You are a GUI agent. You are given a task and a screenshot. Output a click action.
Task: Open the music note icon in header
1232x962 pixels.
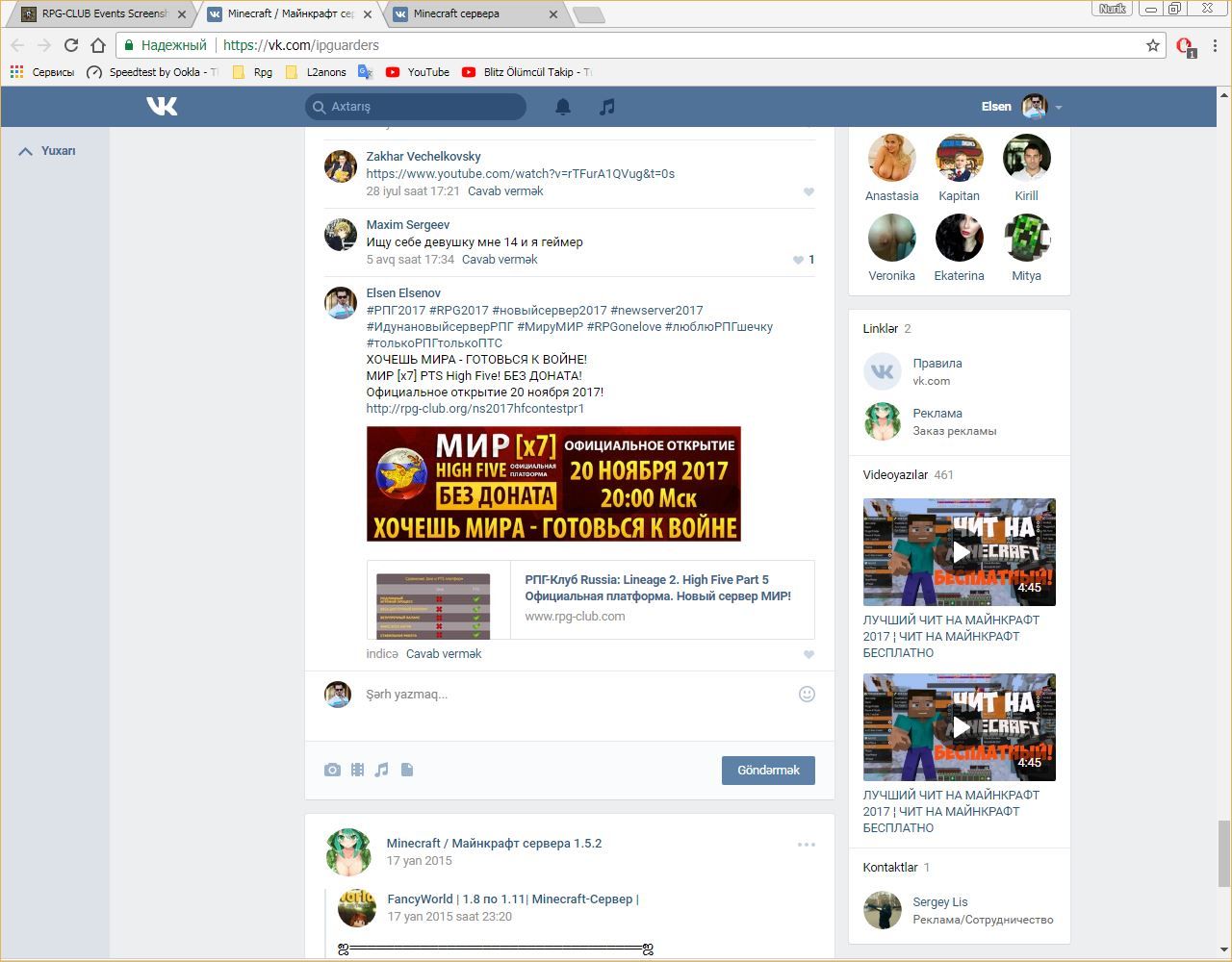click(x=606, y=107)
